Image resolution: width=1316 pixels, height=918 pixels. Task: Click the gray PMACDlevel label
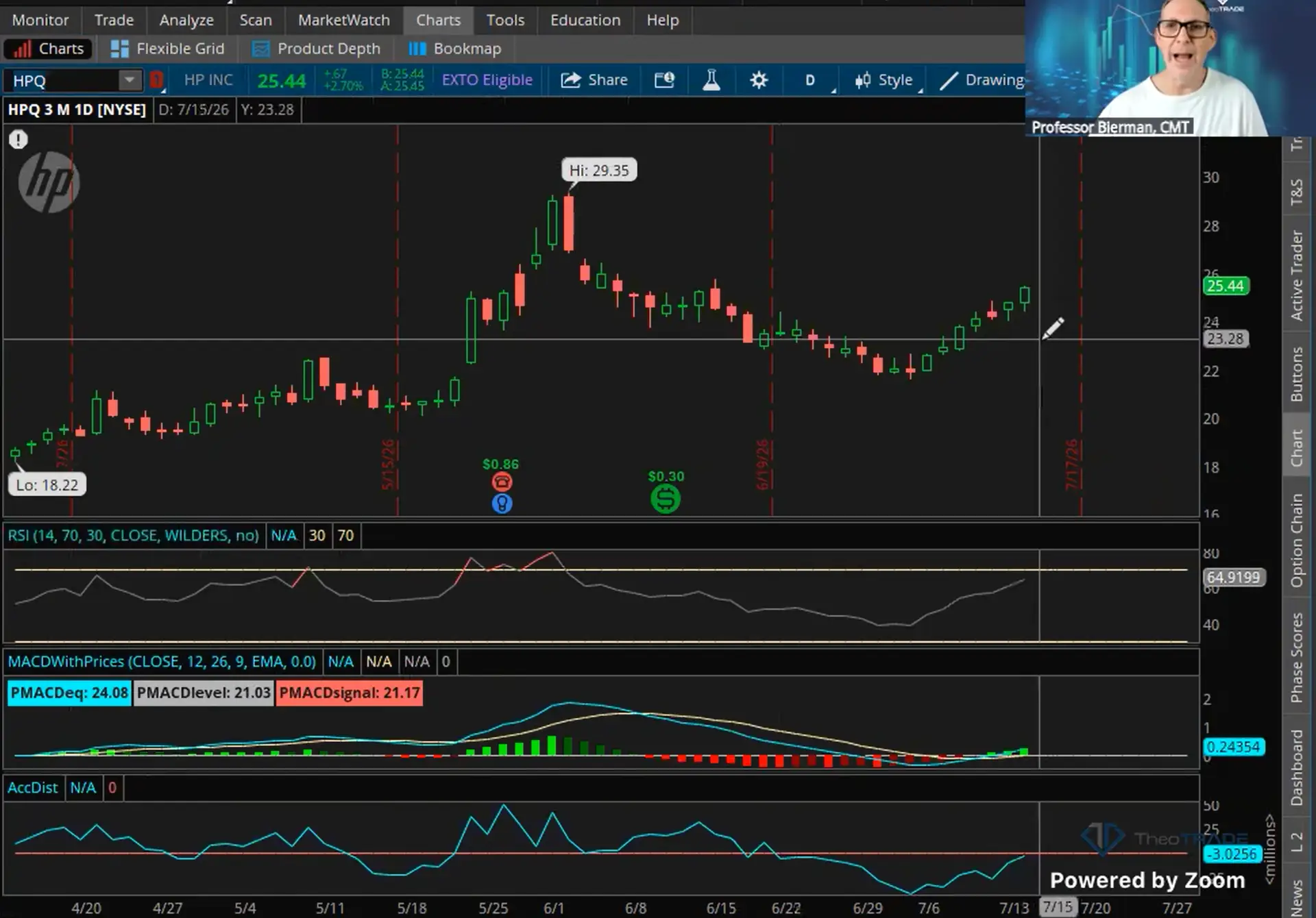(x=204, y=693)
